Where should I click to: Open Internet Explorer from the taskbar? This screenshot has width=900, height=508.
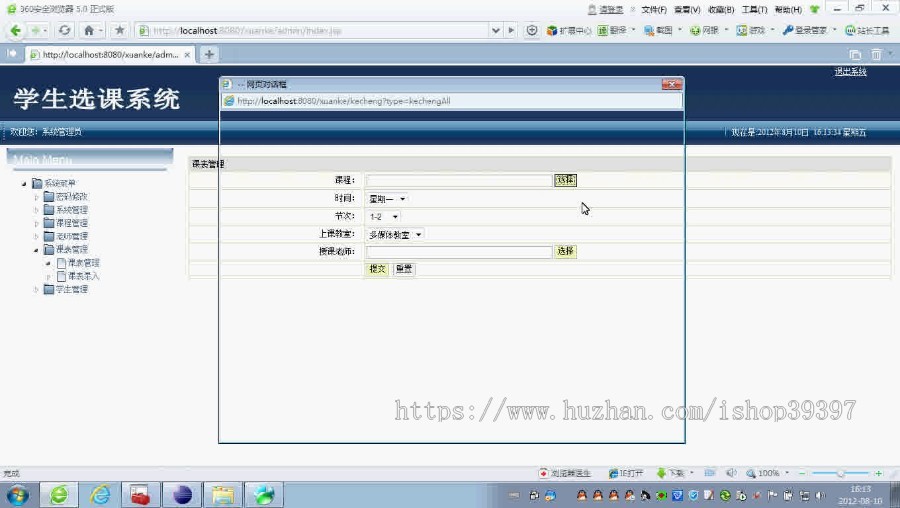click(100, 495)
